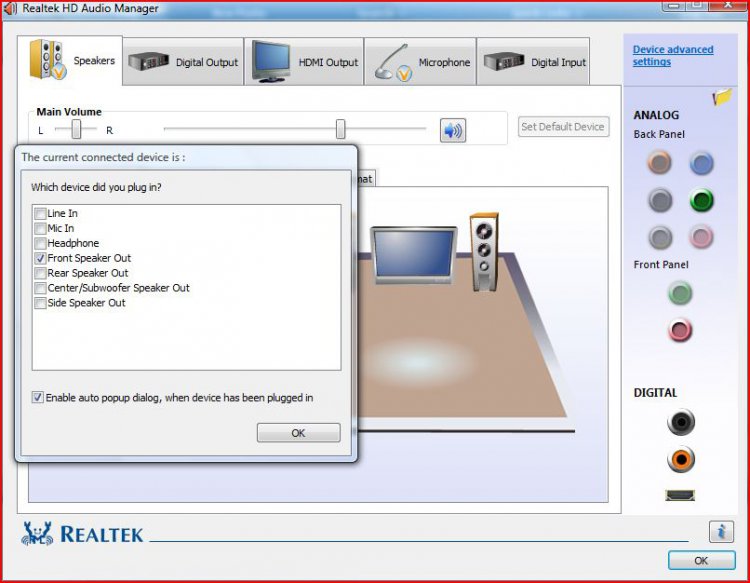This screenshot has height=583, width=750.
Task: Open Device advanced settings link
Action: pyautogui.click(x=673, y=55)
